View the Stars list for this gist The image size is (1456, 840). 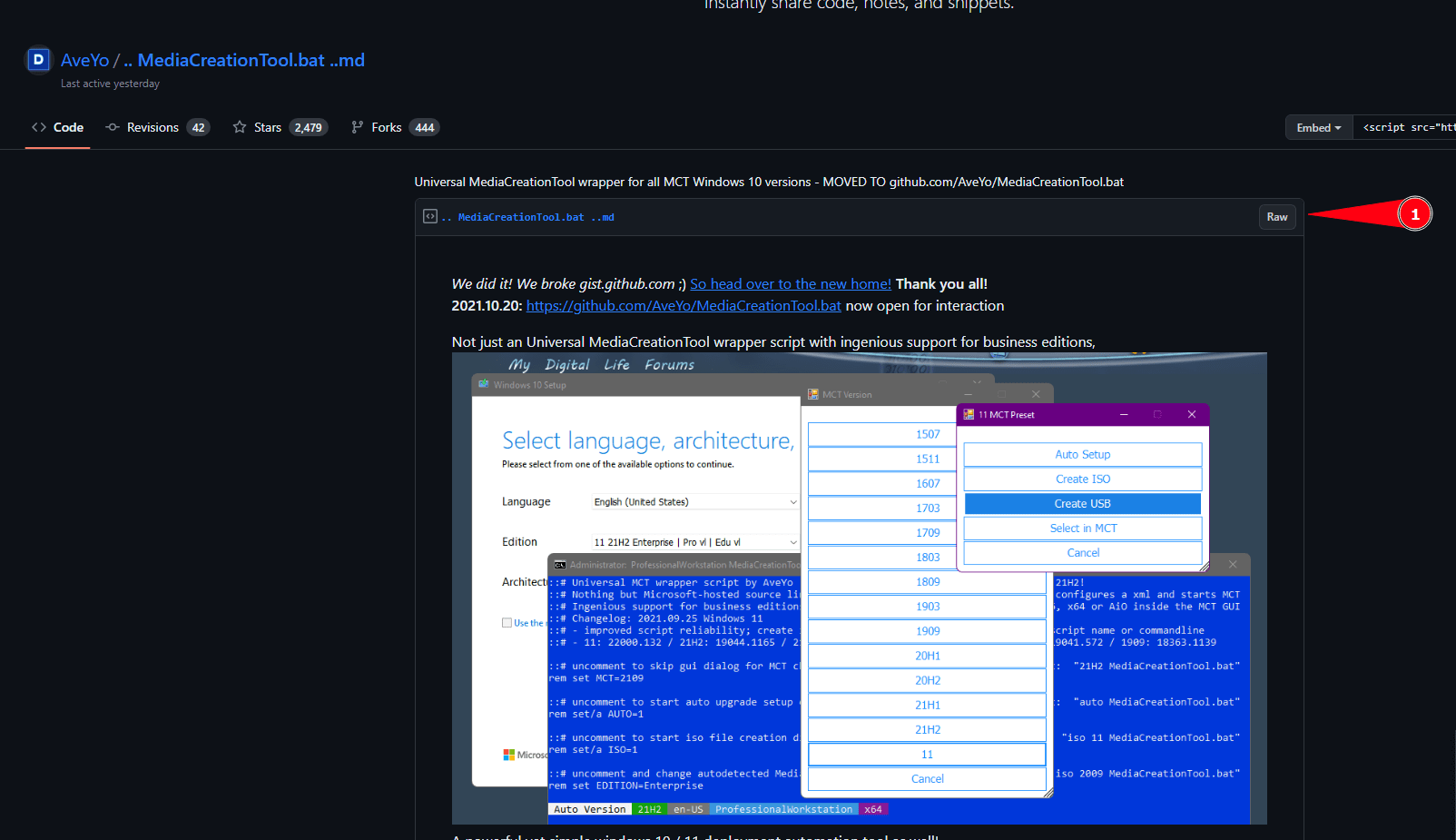280,127
